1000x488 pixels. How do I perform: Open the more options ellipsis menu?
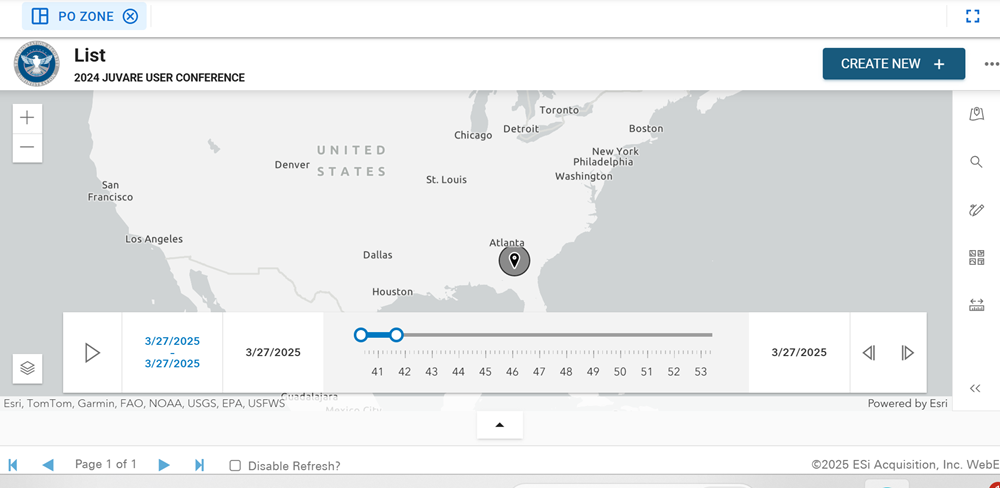point(990,64)
